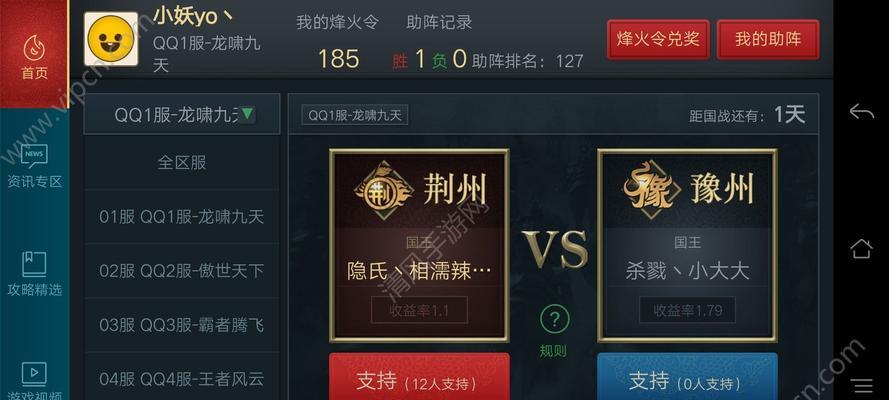
Task: Click the 我的助阵 button
Action: [x=768, y=39]
